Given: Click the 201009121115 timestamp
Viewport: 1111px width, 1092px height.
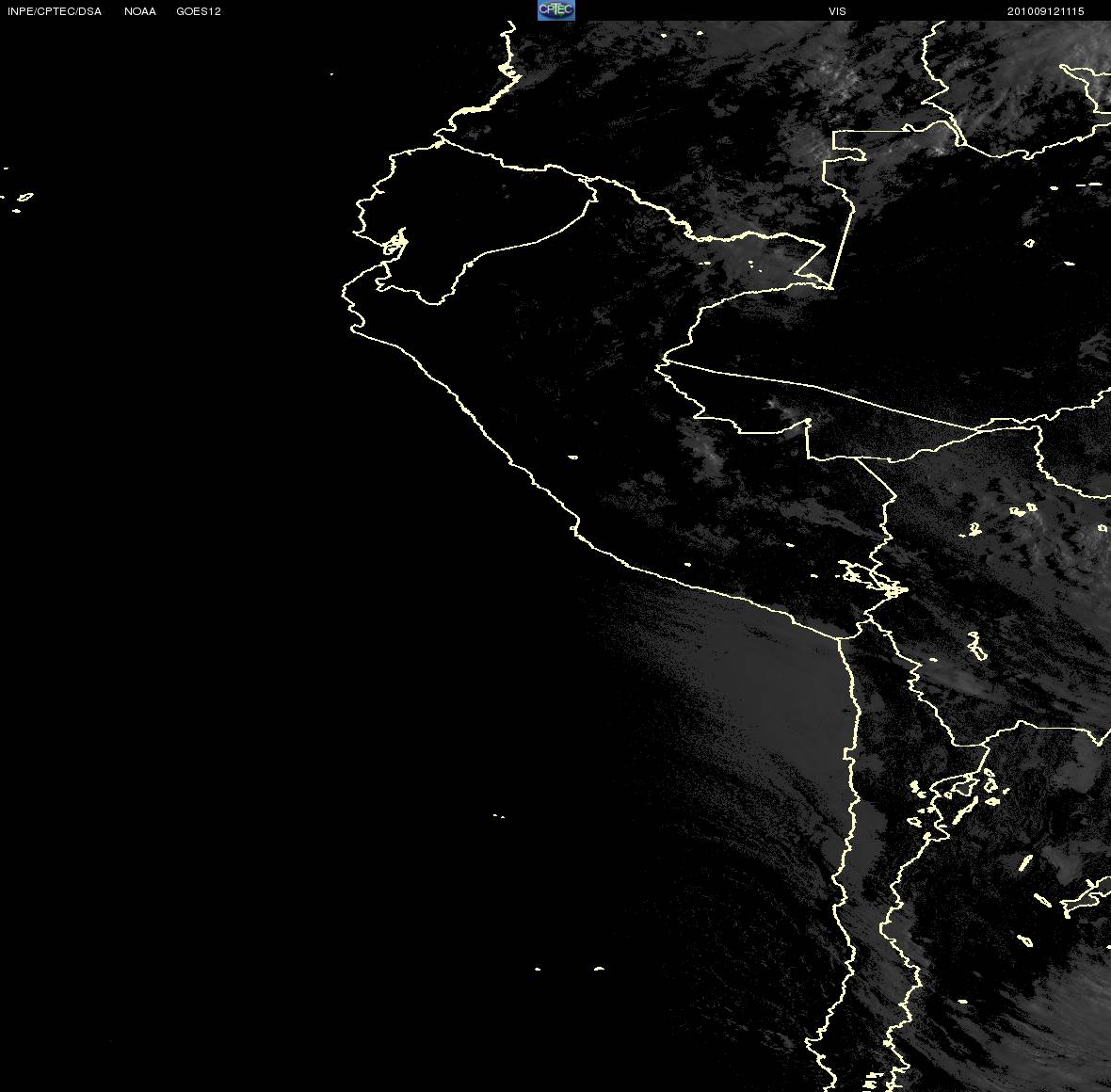Looking at the screenshot, I should click(1046, 11).
